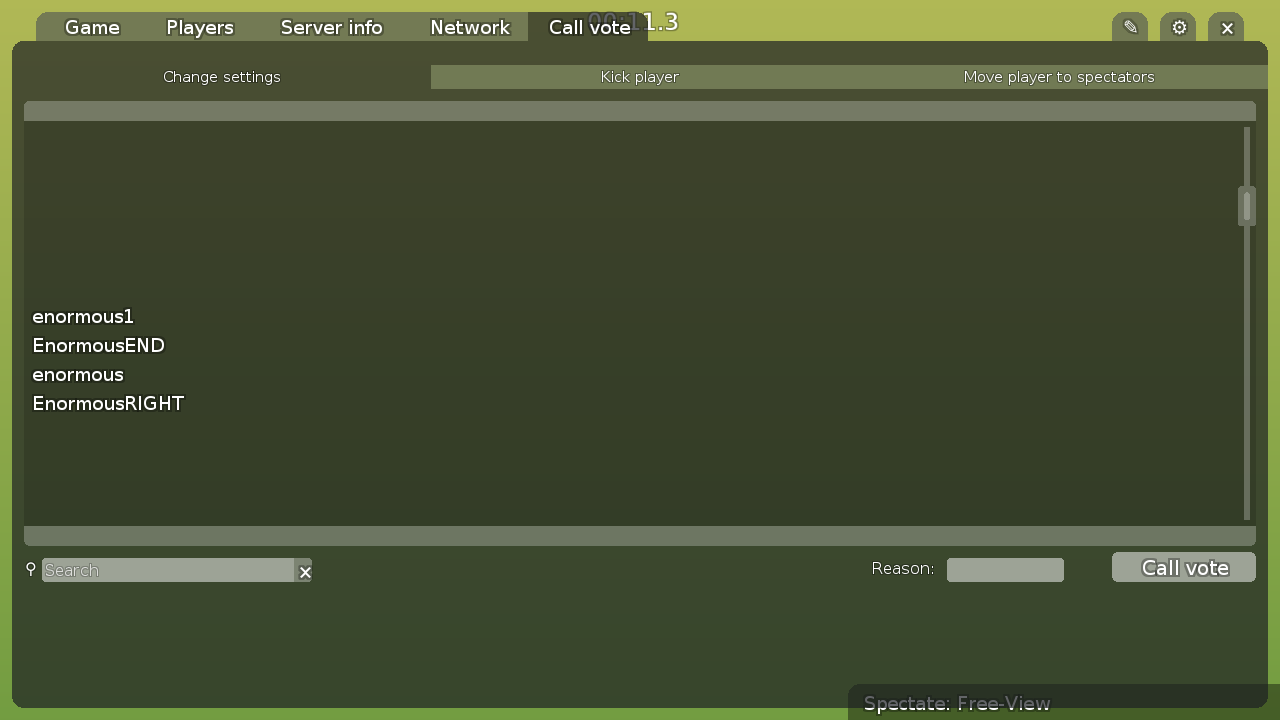1280x720 pixels.
Task: Open the settings gear icon
Action: [x=1177, y=27]
